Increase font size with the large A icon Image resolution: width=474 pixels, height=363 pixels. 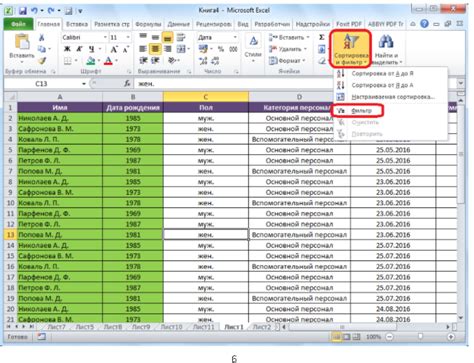[x=114, y=49]
